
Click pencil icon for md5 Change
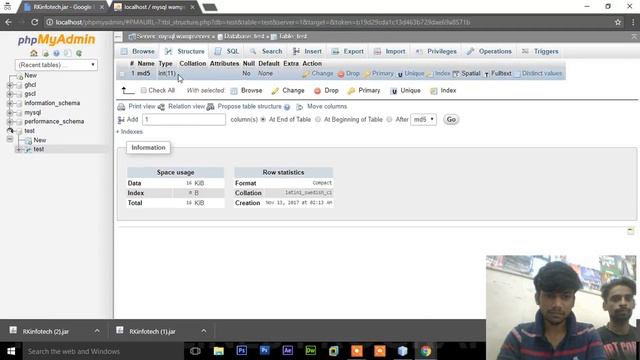click(306, 74)
